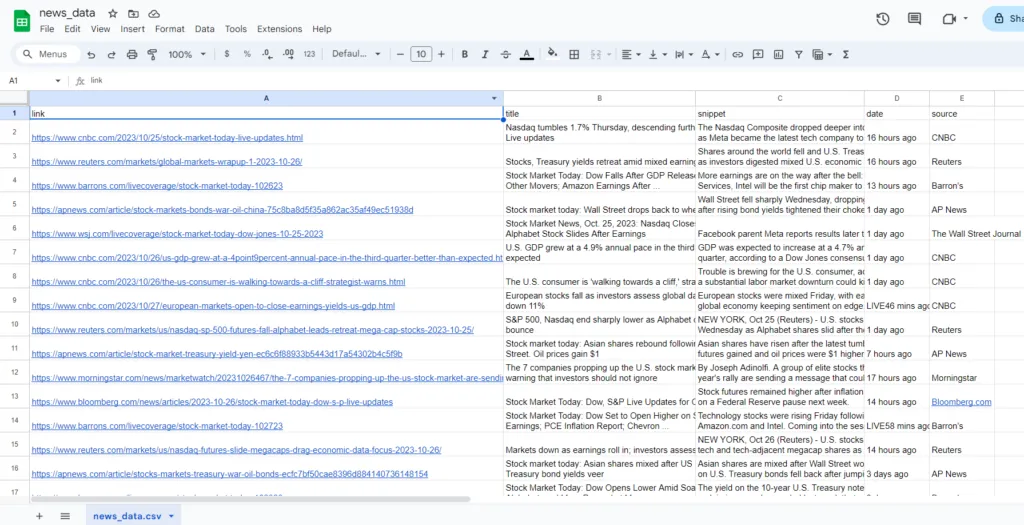Open the comments panel icon
Screen dimensions: 1024x525
pos(914,18)
